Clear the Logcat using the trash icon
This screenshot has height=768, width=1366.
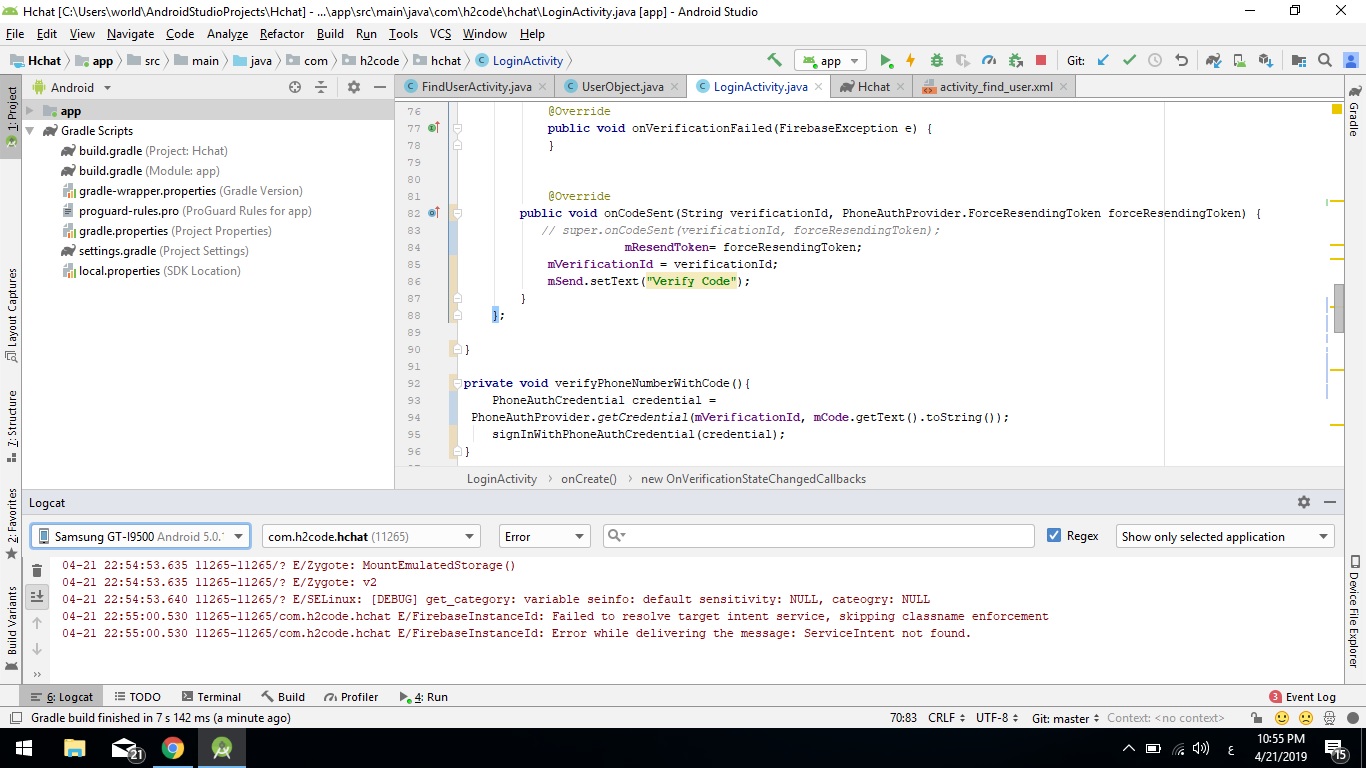click(x=37, y=571)
